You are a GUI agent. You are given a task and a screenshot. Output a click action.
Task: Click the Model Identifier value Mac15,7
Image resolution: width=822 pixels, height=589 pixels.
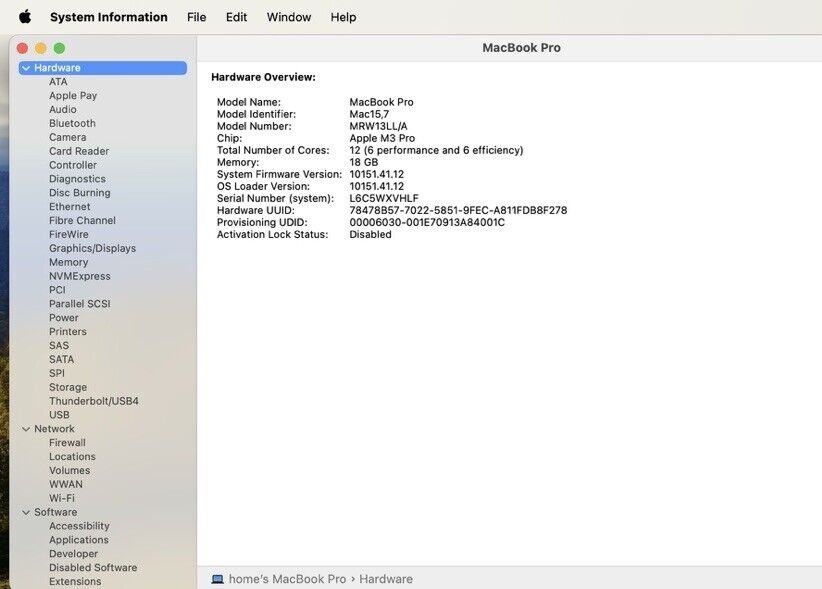pos(369,114)
